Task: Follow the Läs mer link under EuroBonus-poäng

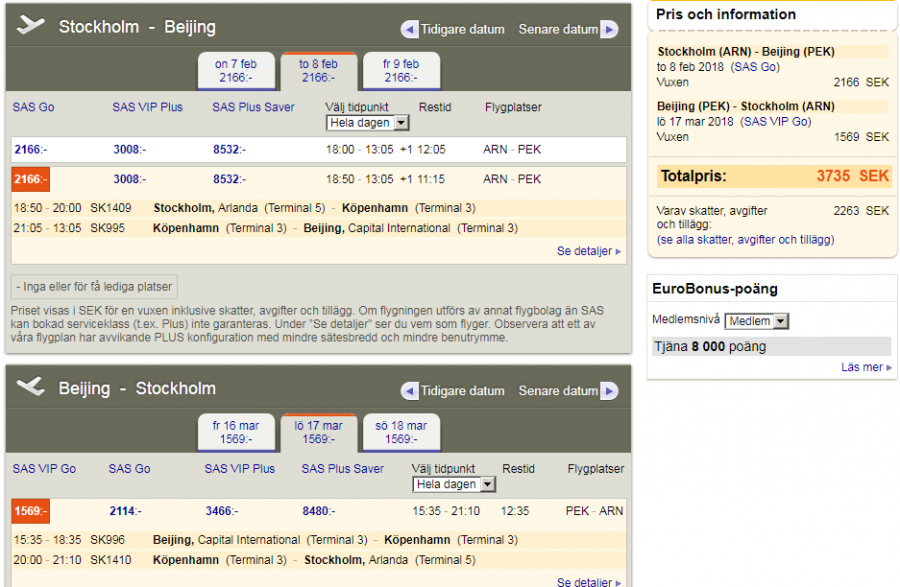Action: click(866, 367)
